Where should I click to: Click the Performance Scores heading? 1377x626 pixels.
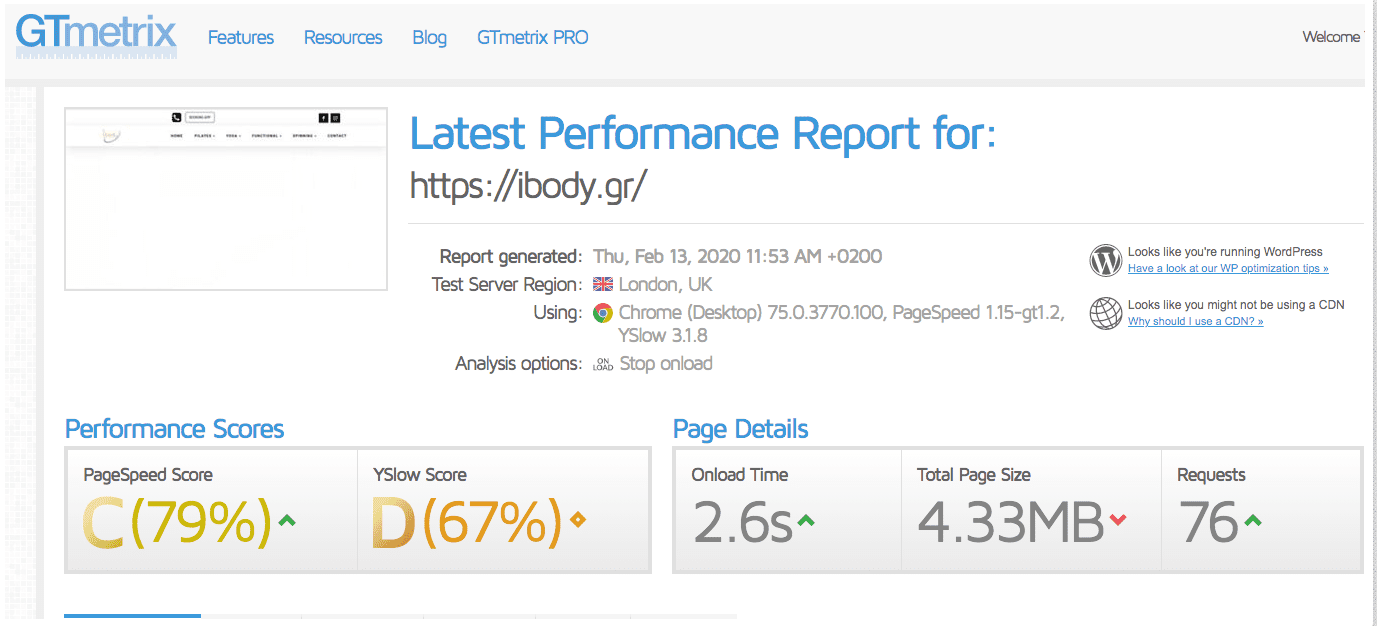(175, 429)
